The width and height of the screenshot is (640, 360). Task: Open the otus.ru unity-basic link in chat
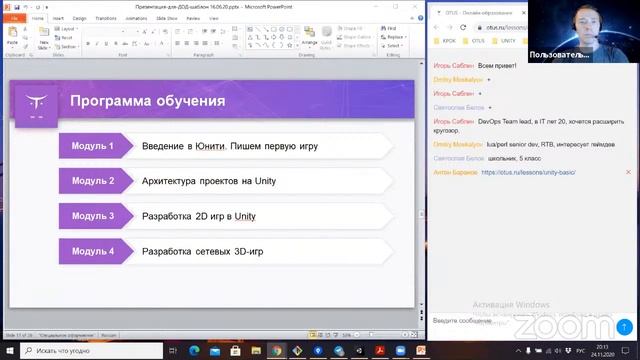[x=528, y=172]
